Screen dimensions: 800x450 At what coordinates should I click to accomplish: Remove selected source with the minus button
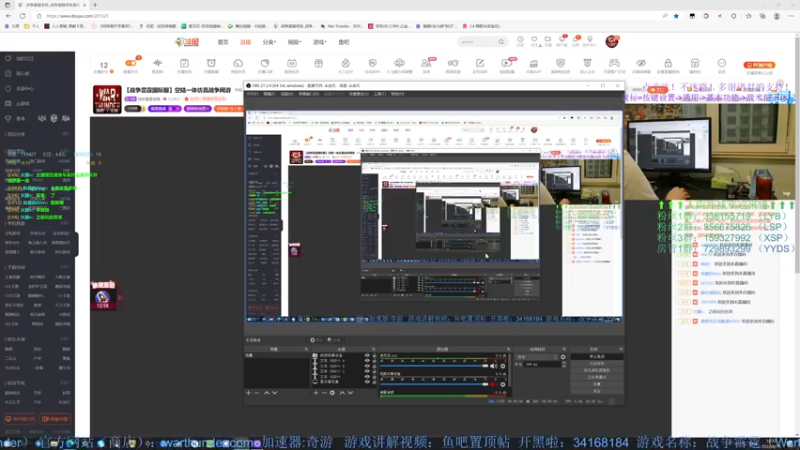324,393
